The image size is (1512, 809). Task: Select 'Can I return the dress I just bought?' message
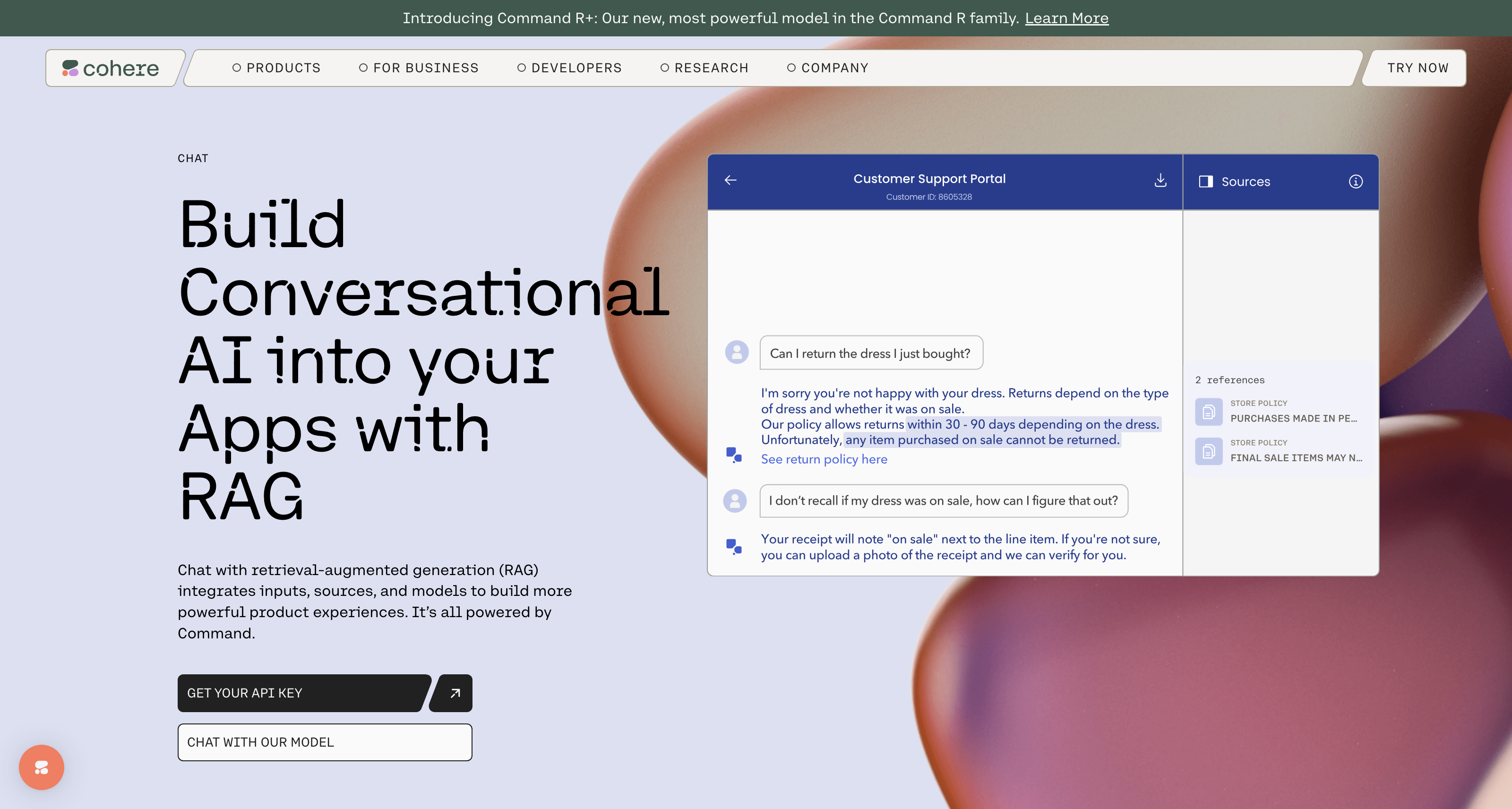[x=871, y=353]
